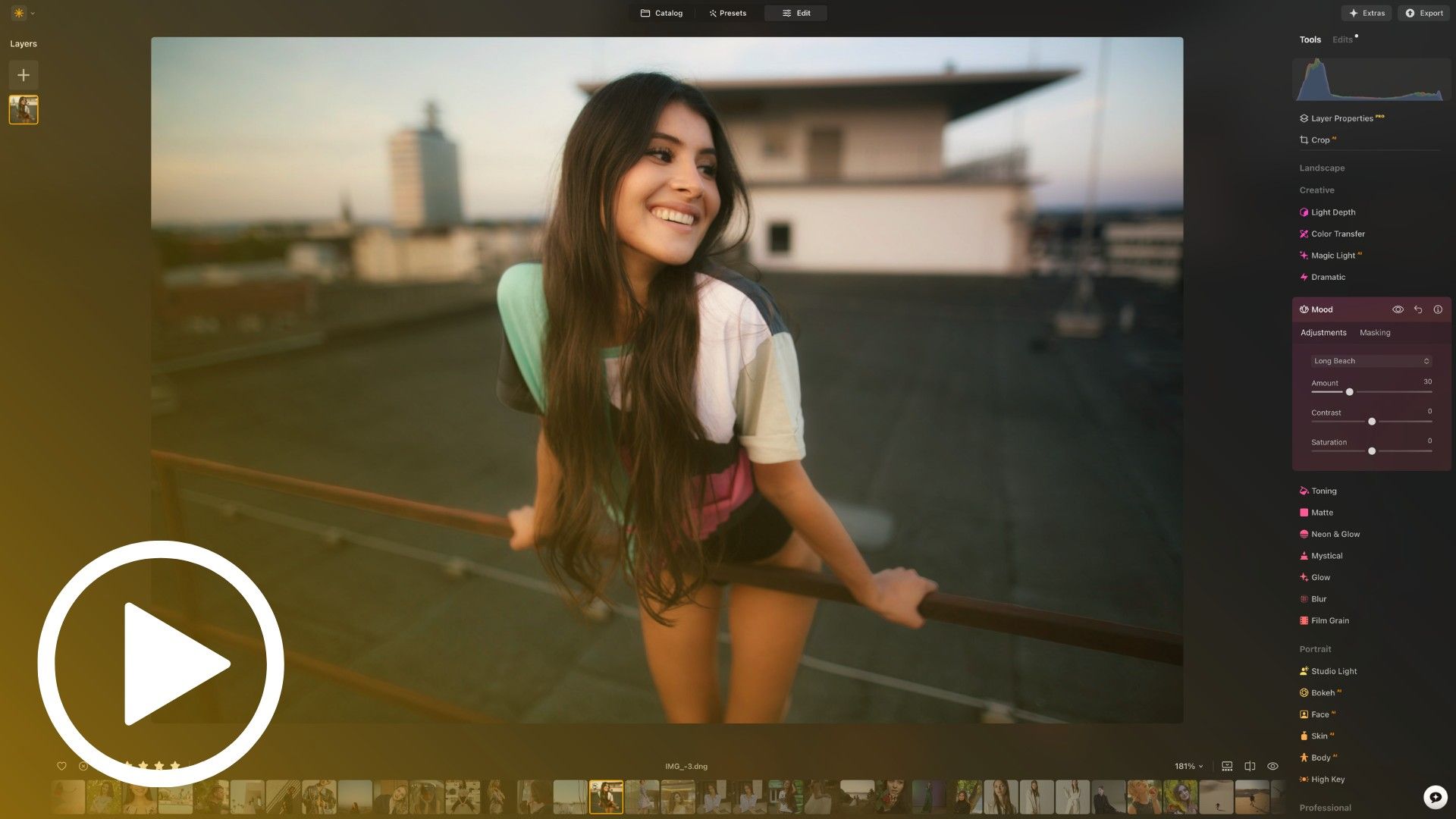The width and height of the screenshot is (1456, 819).
Task: Reset the Mood tool adjustments
Action: point(1418,309)
